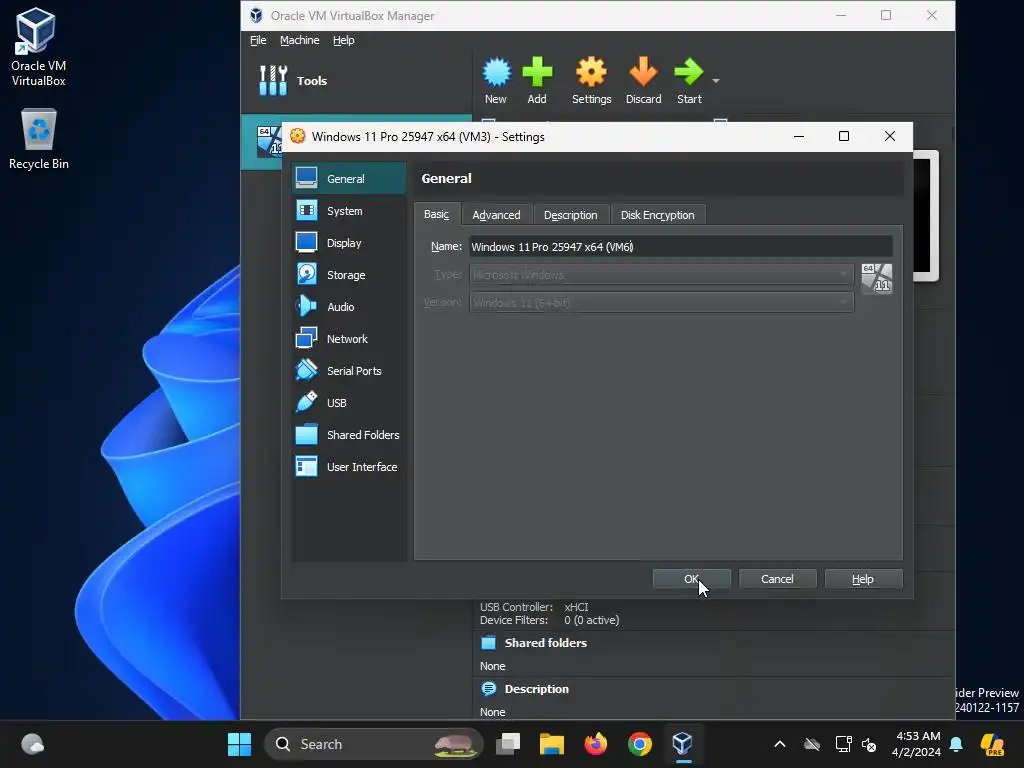Open the Shared Folders settings category

[349, 435]
